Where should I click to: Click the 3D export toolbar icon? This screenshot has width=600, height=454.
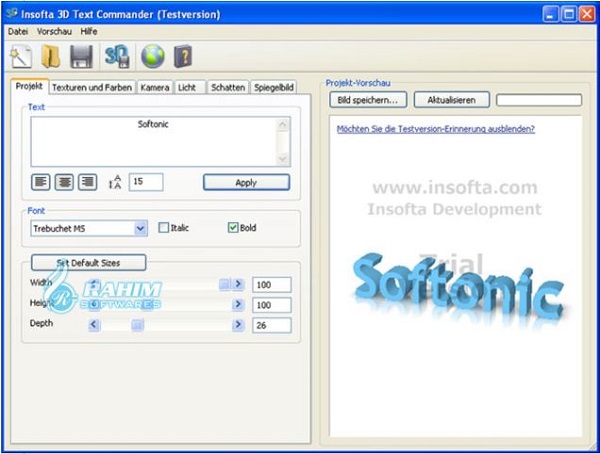117,57
